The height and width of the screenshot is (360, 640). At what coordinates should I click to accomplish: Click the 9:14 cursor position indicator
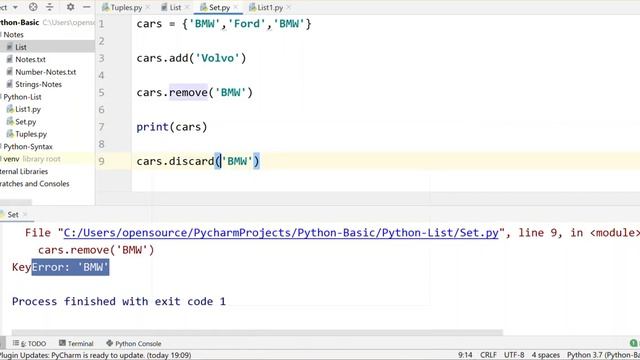coord(465,355)
